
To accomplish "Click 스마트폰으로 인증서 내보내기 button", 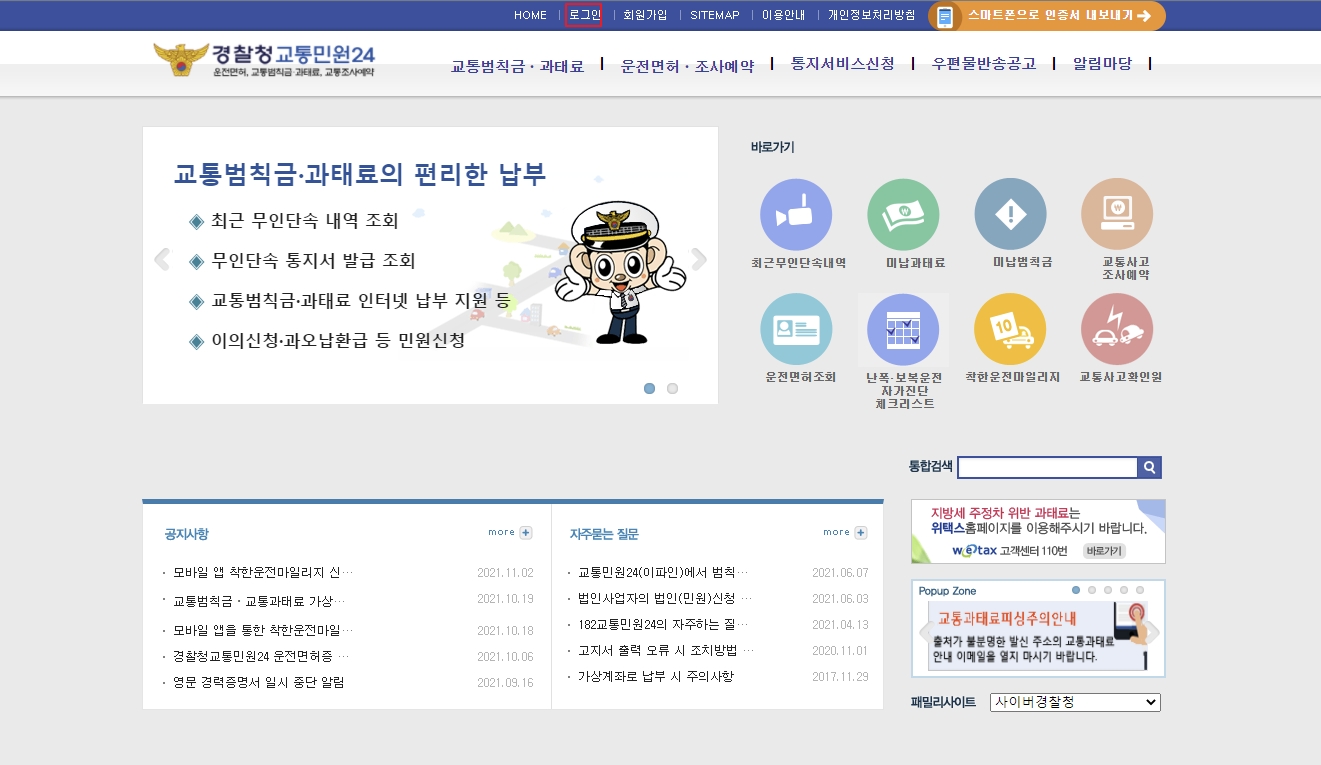I will pyautogui.click(x=1047, y=16).
